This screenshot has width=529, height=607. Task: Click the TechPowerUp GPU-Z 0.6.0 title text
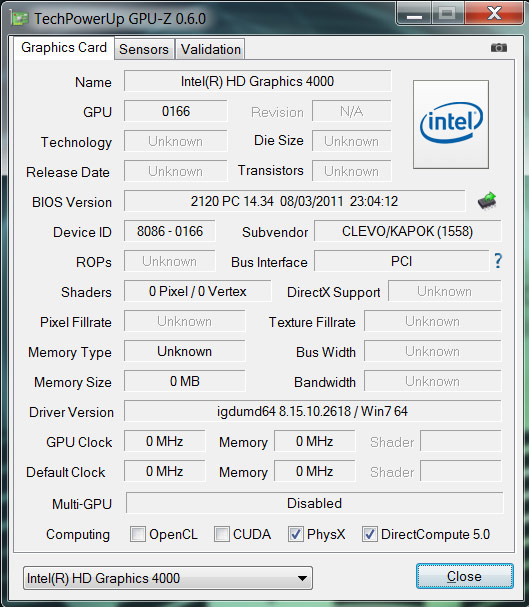(x=120, y=19)
